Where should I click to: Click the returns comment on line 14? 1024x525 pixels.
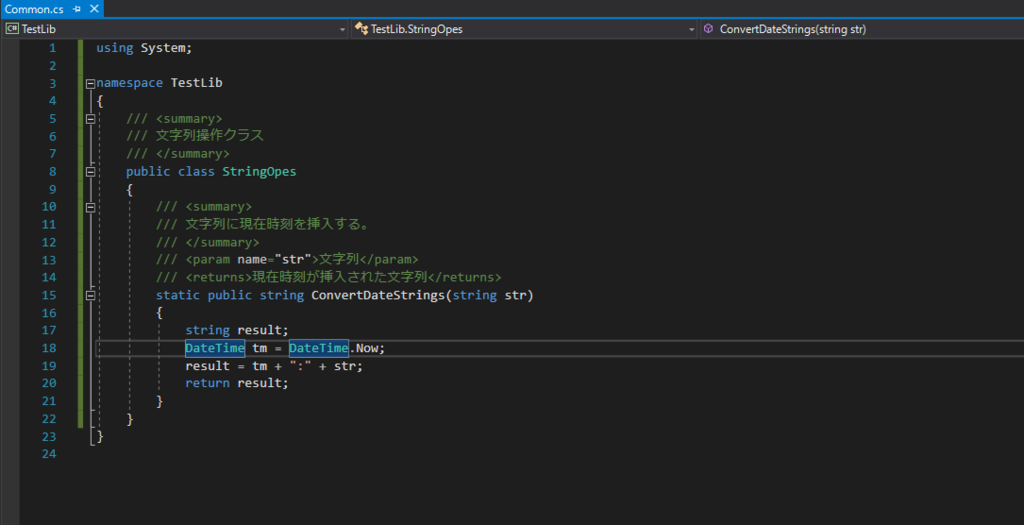tap(328, 278)
